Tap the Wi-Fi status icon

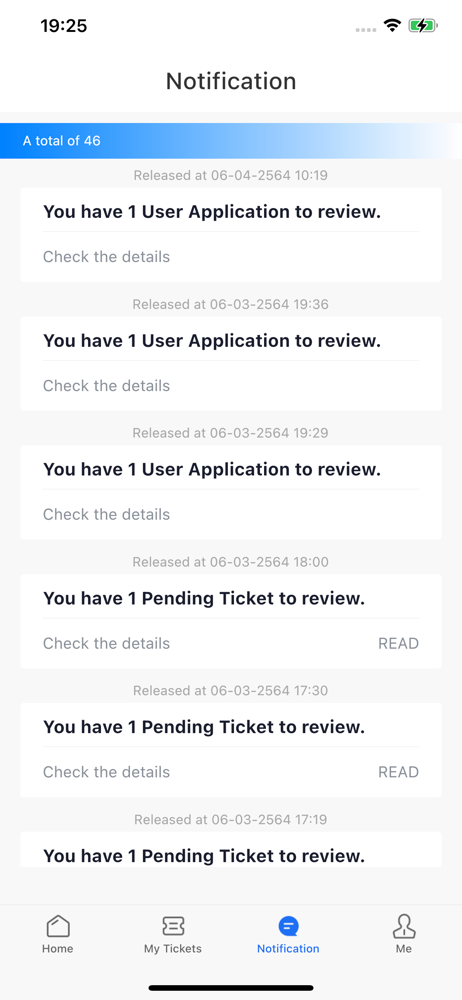coord(392,26)
